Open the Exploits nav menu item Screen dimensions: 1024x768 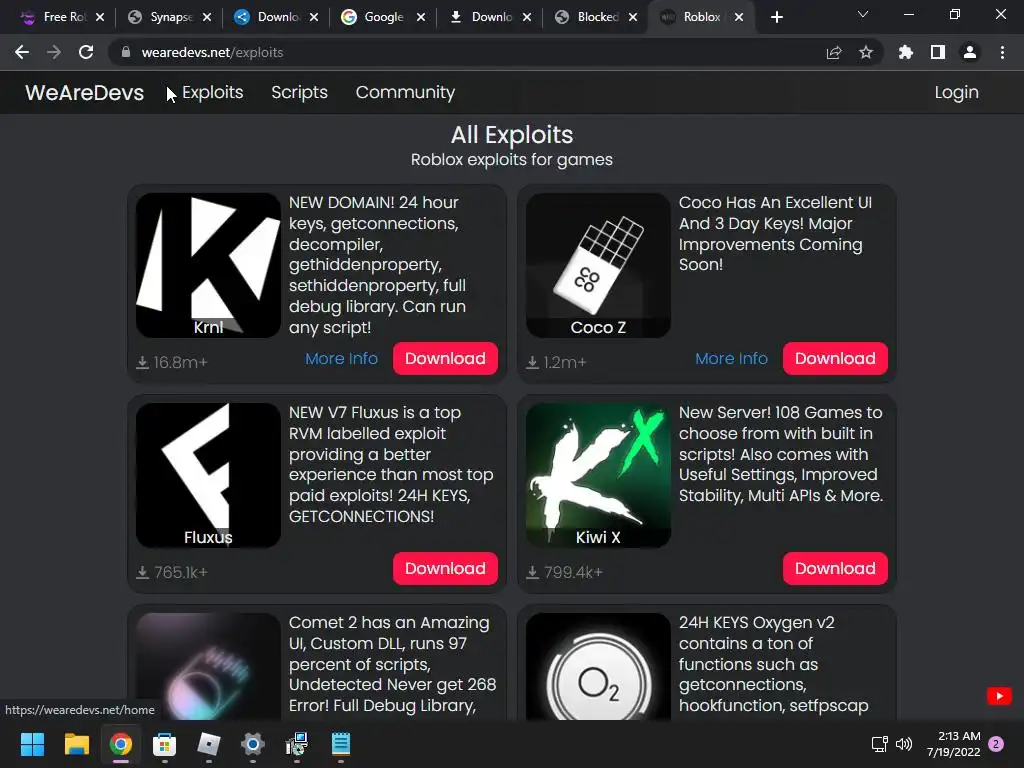pos(212,92)
